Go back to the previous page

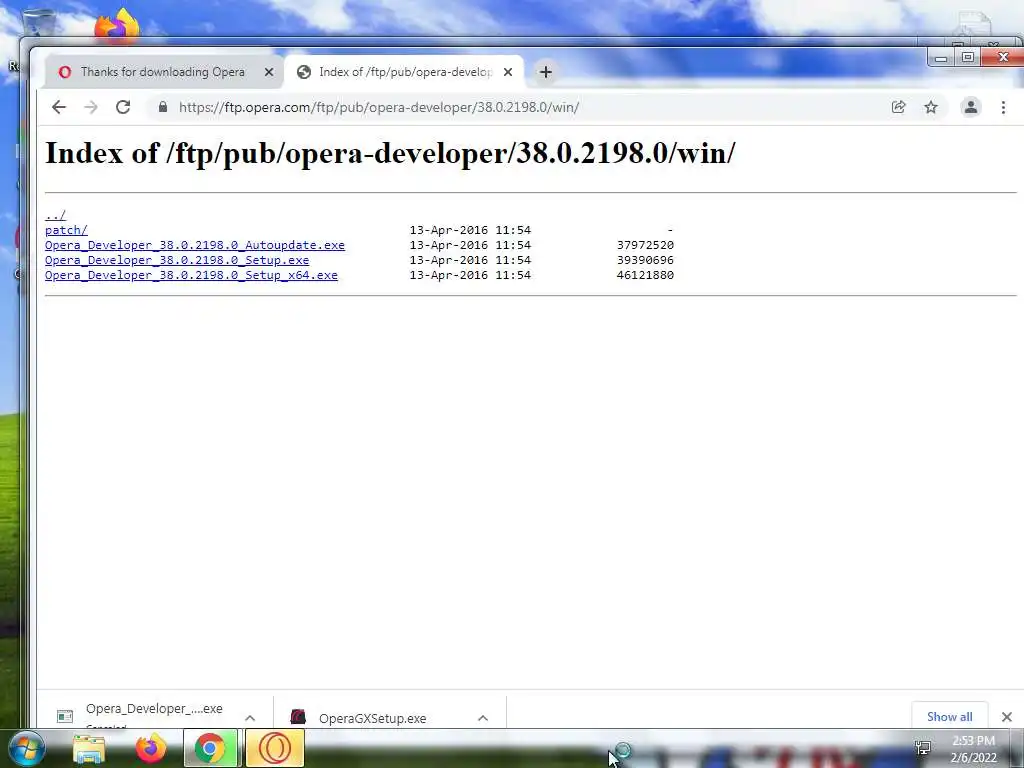pyautogui.click(x=59, y=107)
